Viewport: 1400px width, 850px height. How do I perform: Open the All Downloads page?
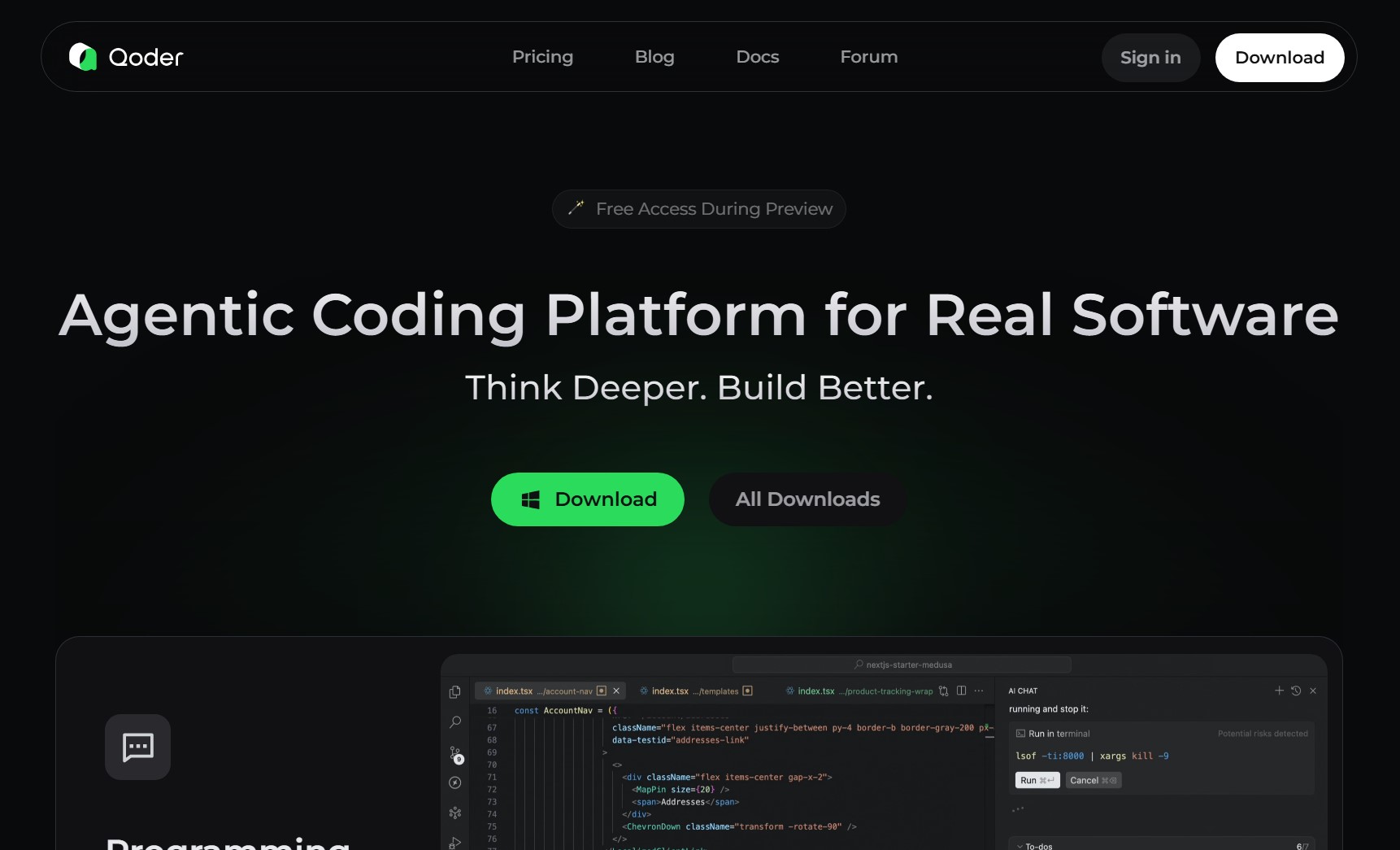point(808,499)
